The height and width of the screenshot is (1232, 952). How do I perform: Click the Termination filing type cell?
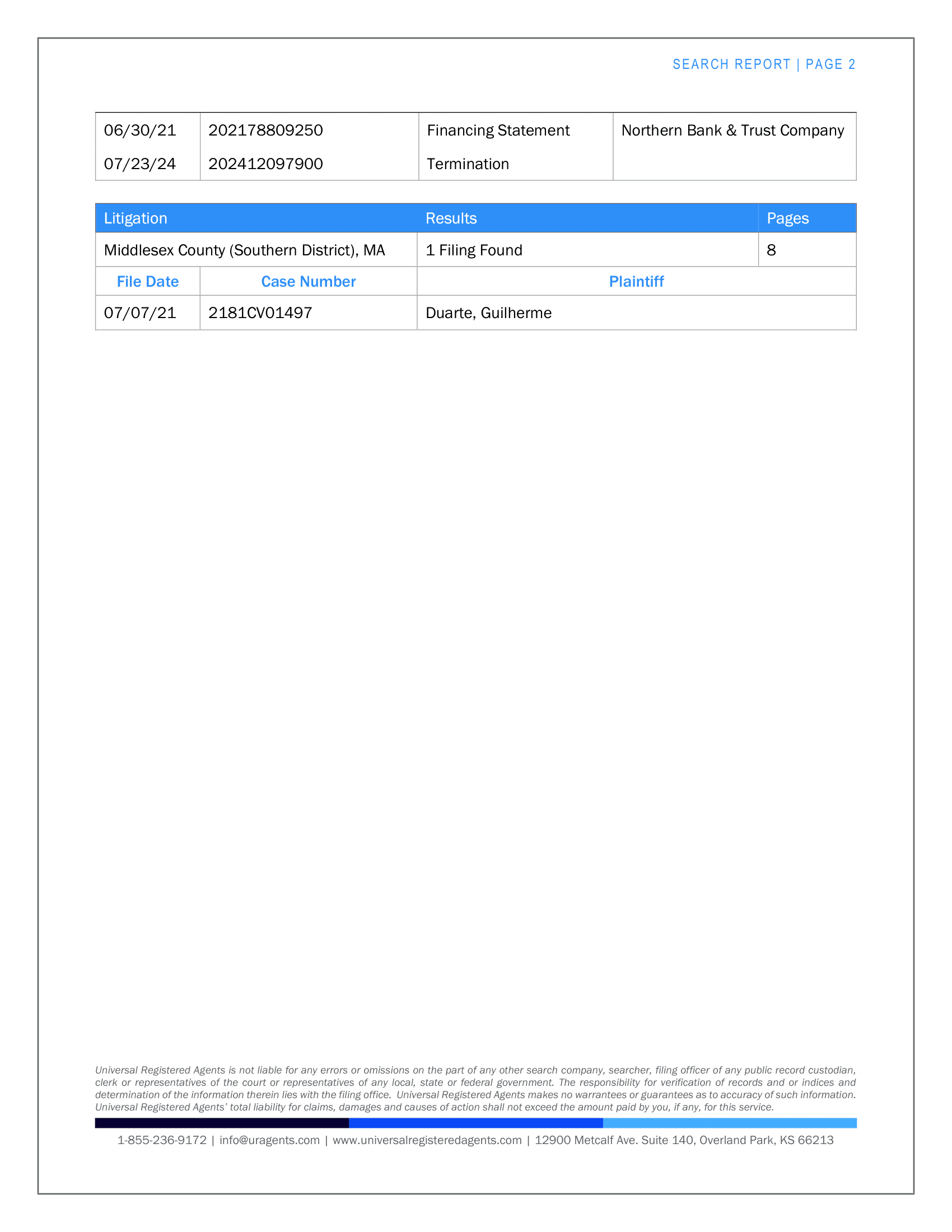pyautogui.click(x=469, y=164)
